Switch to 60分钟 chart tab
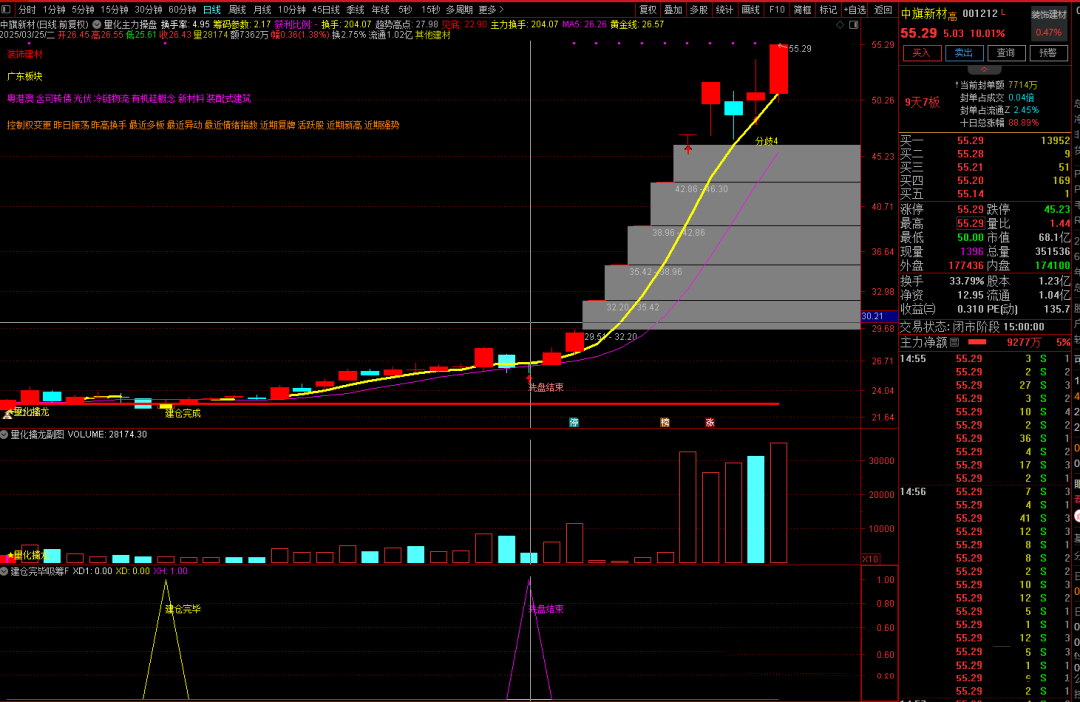 point(182,9)
